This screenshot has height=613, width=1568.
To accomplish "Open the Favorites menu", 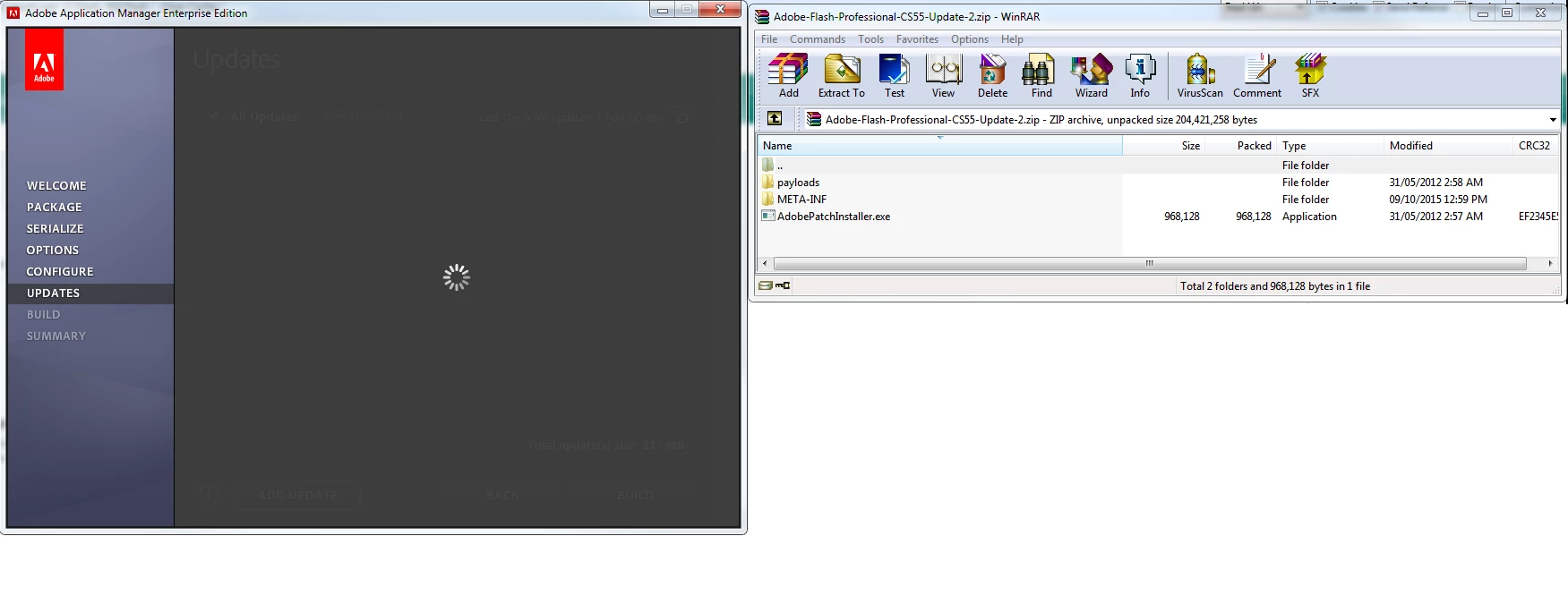I will (x=917, y=39).
